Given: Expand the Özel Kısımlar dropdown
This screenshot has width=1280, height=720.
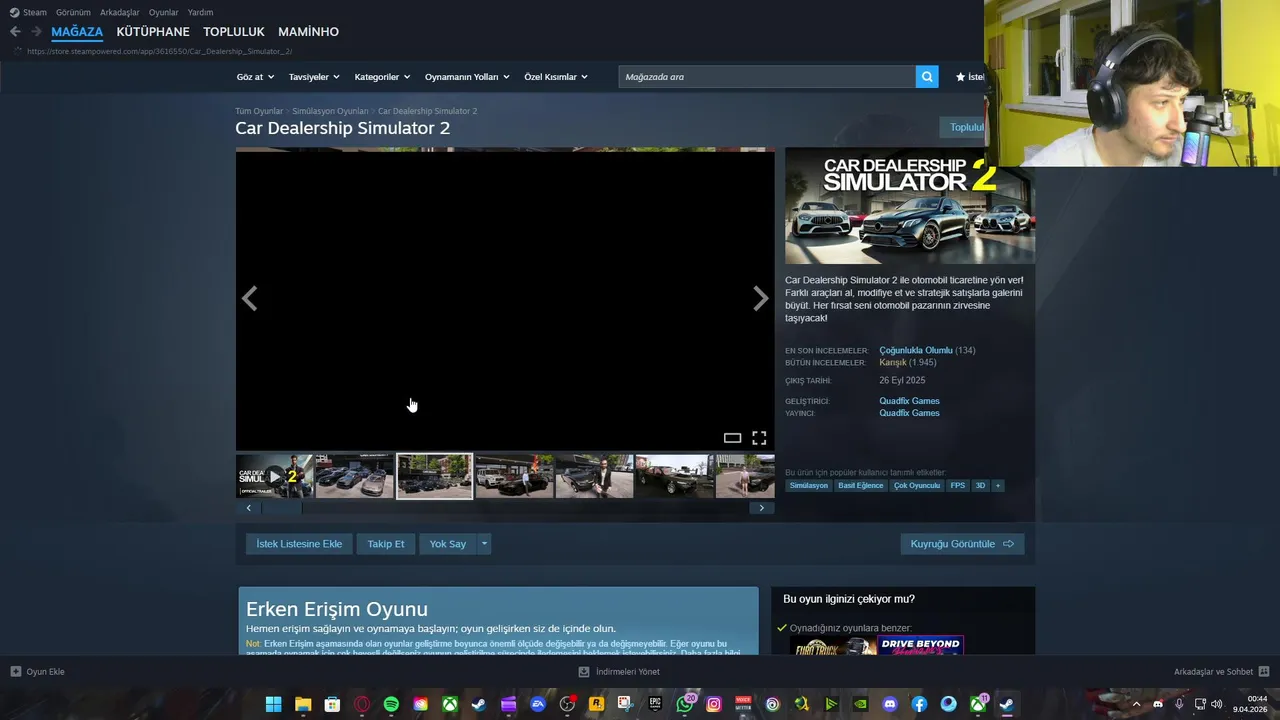Looking at the screenshot, I should pos(556,77).
